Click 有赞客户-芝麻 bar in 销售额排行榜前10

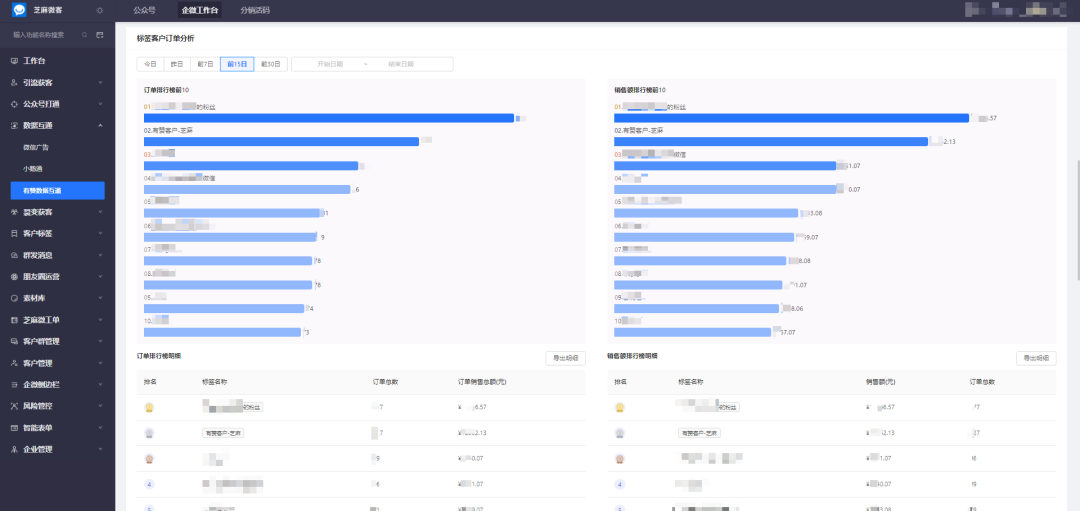click(771, 141)
